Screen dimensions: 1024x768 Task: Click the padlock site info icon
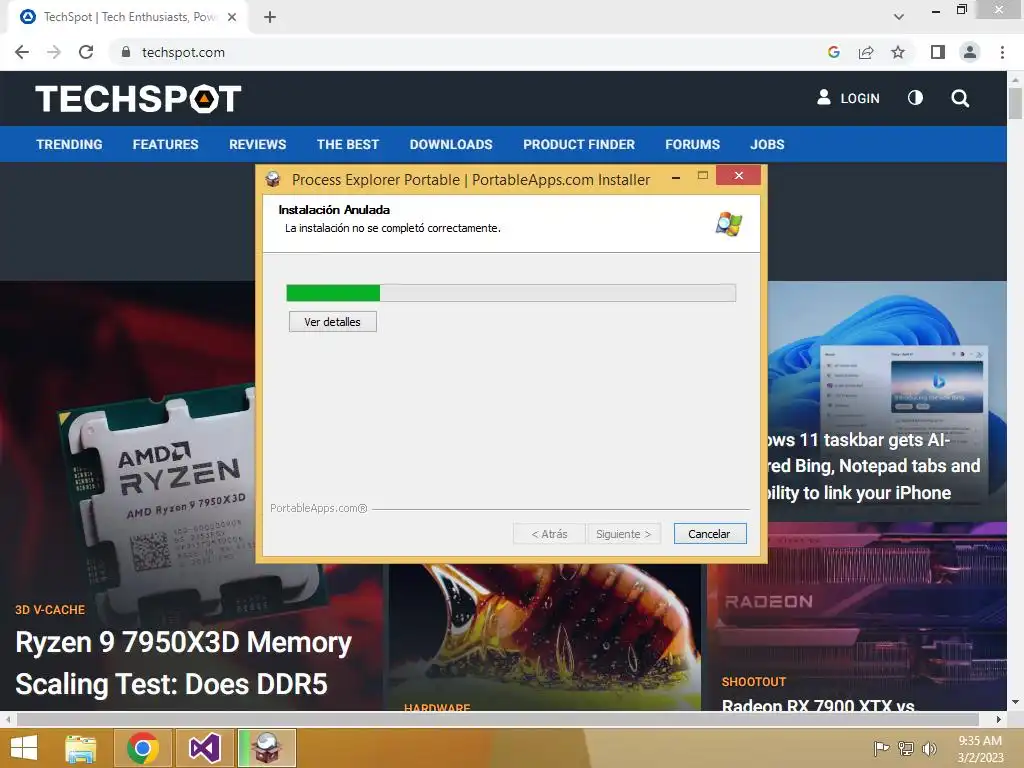click(126, 52)
